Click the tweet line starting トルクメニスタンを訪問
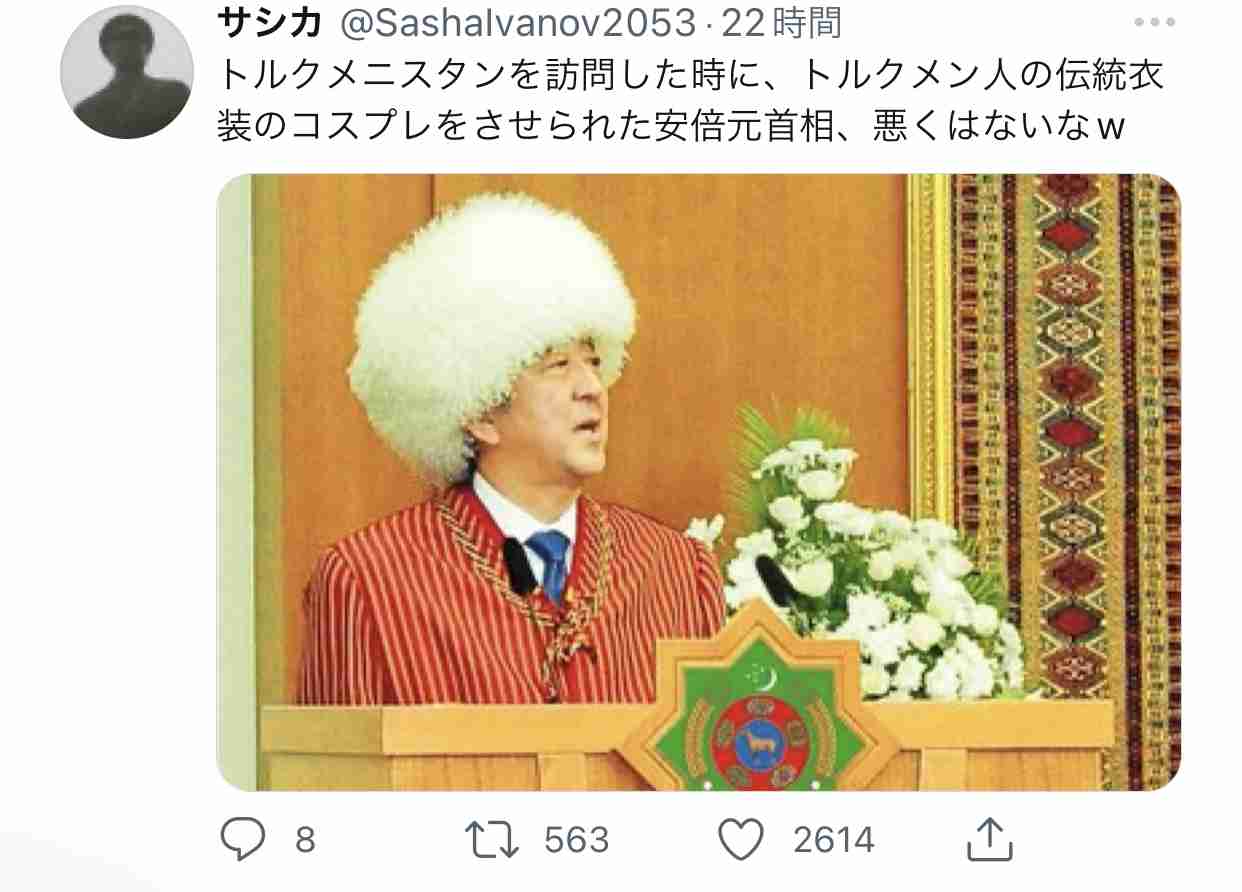 tap(691, 76)
